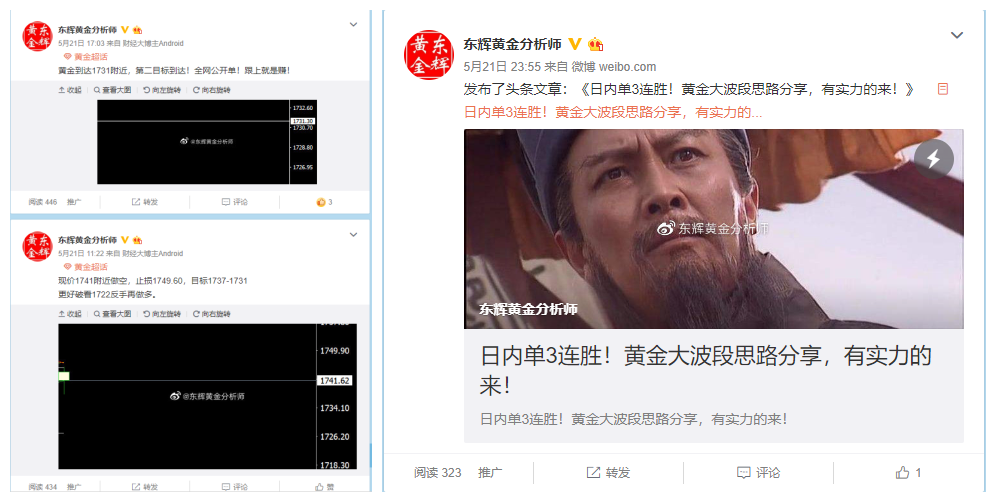The width and height of the screenshot is (996, 502).
Task: Click avatar on the 11:22 post
Action: click(x=37, y=247)
